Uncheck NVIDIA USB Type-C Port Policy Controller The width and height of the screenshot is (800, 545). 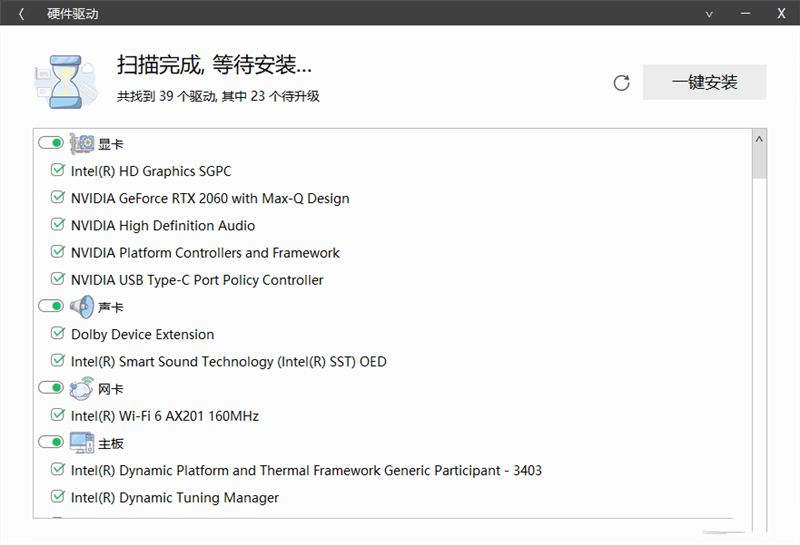58,279
